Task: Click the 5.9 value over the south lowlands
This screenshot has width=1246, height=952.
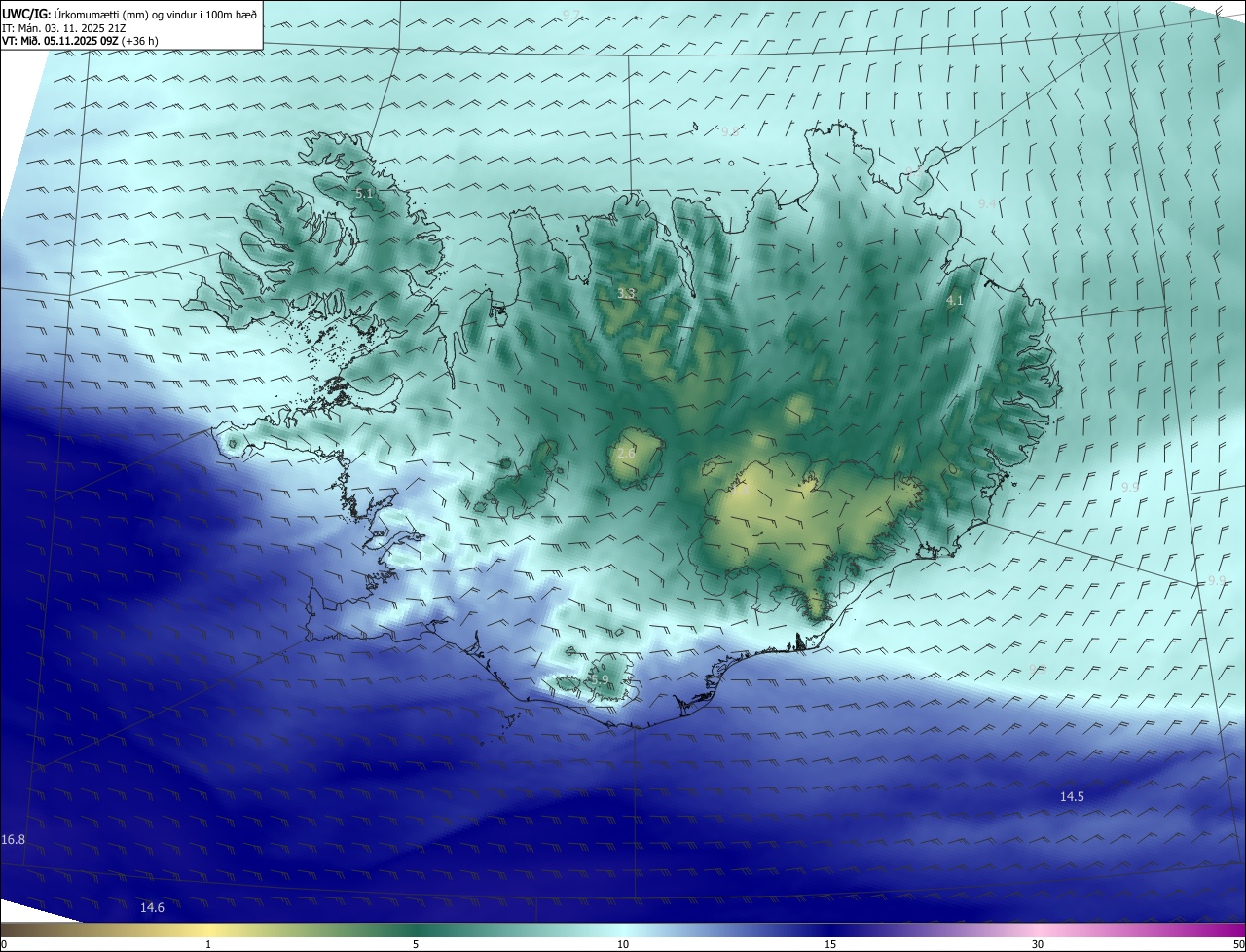Action: (600, 680)
